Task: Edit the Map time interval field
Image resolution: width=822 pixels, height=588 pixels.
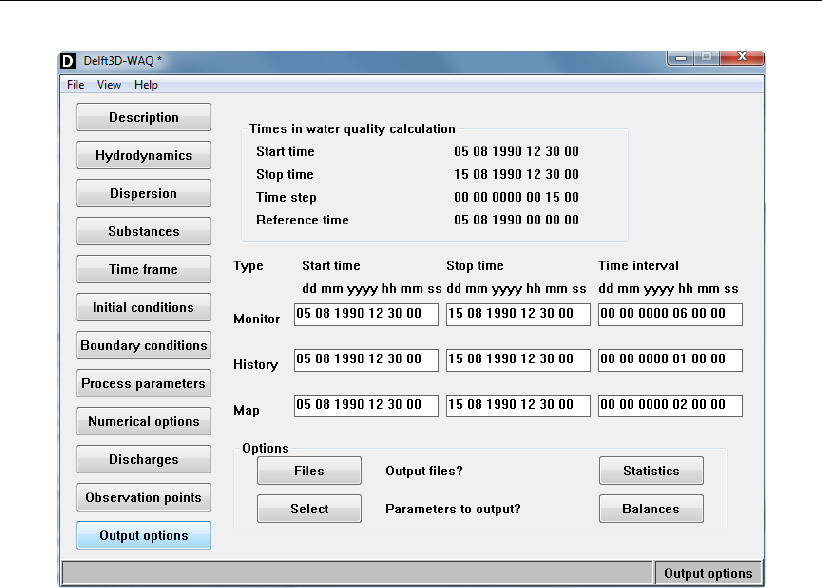Action: click(x=670, y=406)
